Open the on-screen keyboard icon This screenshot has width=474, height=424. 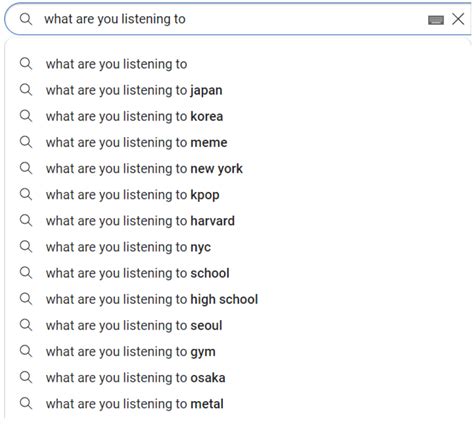pos(436,20)
